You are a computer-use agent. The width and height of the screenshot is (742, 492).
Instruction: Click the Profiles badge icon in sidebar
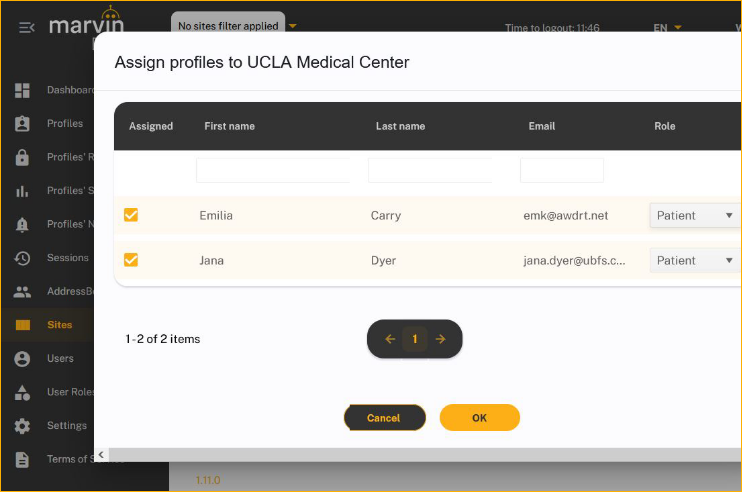click(x=22, y=124)
